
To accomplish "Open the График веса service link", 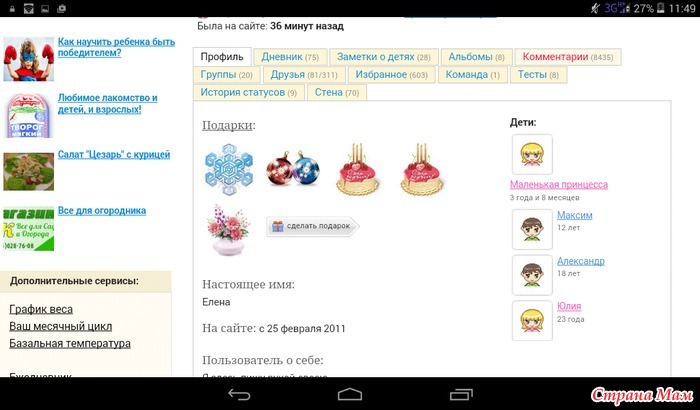I will click(x=41, y=309).
